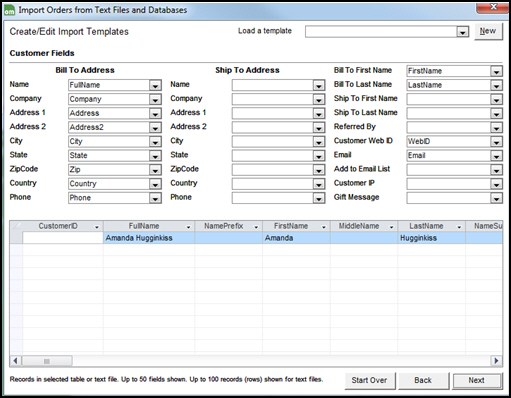Open the Add to Email List dropdown
The height and width of the screenshot is (398, 511).
coord(496,170)
